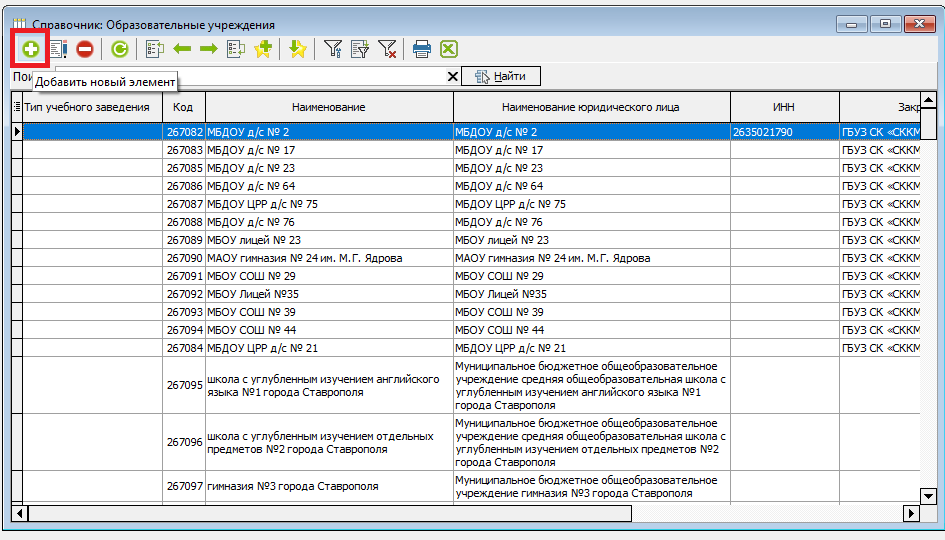Image resolution: width=945 pixels, height=540 pixels.
Task: Select legal name МБОУ СОШ № 44
Action: pos(591,330)
